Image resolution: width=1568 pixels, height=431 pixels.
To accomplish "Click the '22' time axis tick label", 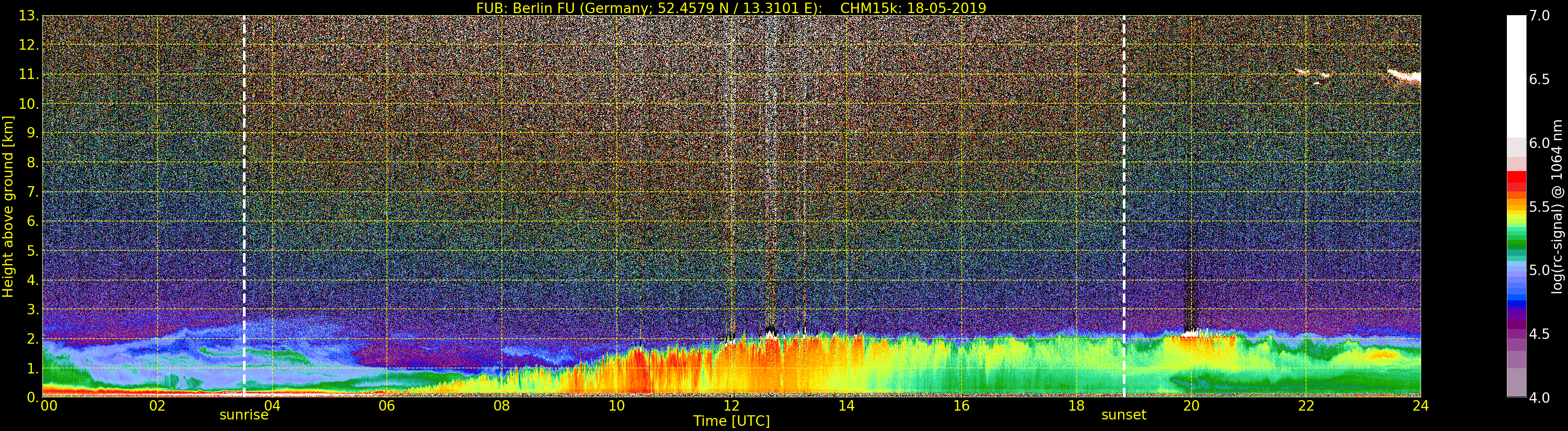I will 1306,405.
